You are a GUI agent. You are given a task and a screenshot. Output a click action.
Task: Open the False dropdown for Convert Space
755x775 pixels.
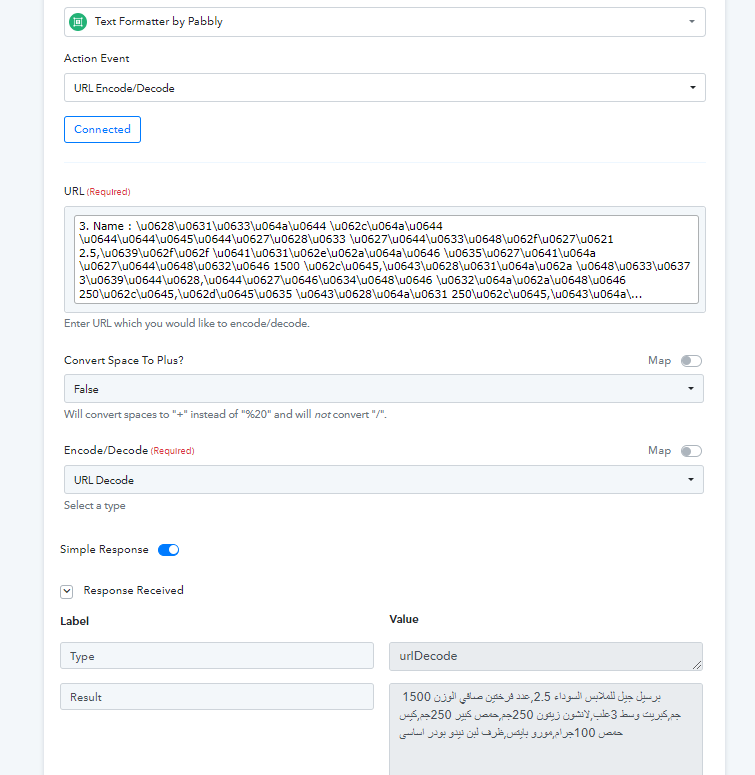pyautogui.click(x=383, y=388)
